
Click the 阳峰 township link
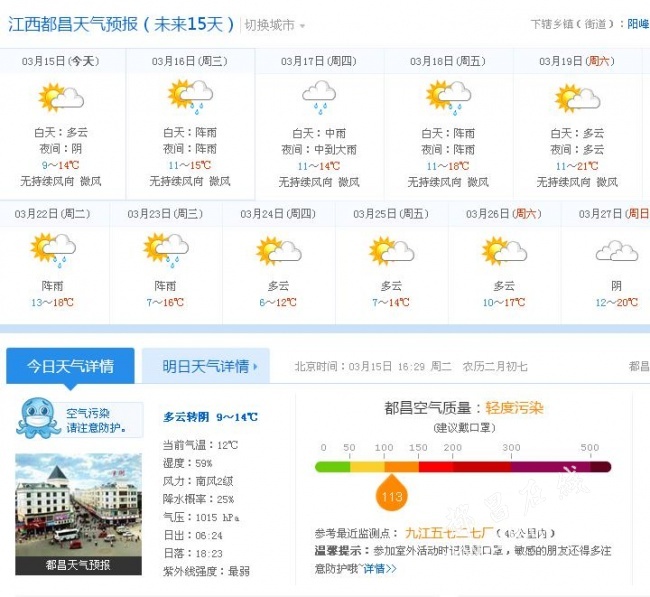[x=638, y=24]
